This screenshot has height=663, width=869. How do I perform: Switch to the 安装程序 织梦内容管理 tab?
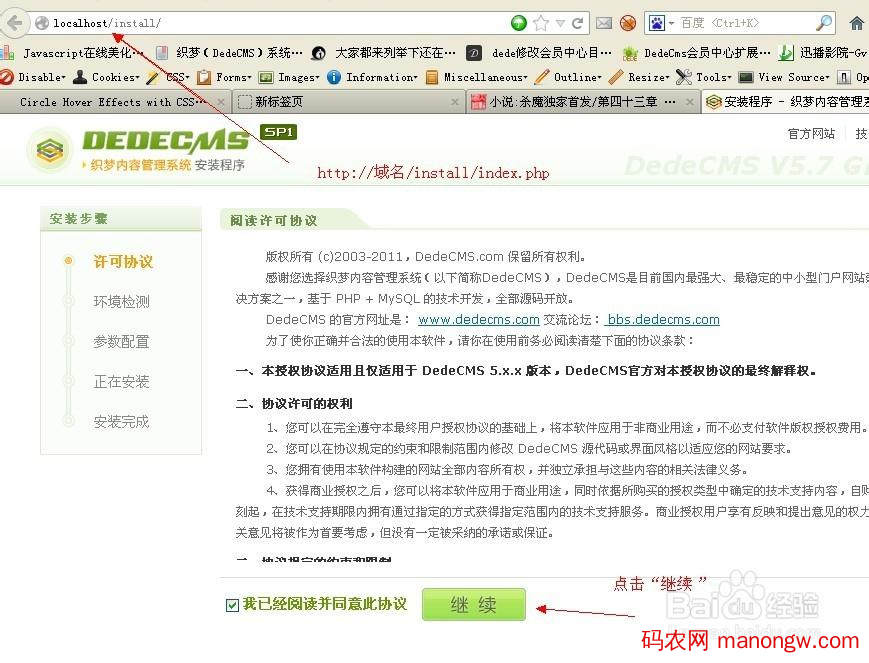784,102
